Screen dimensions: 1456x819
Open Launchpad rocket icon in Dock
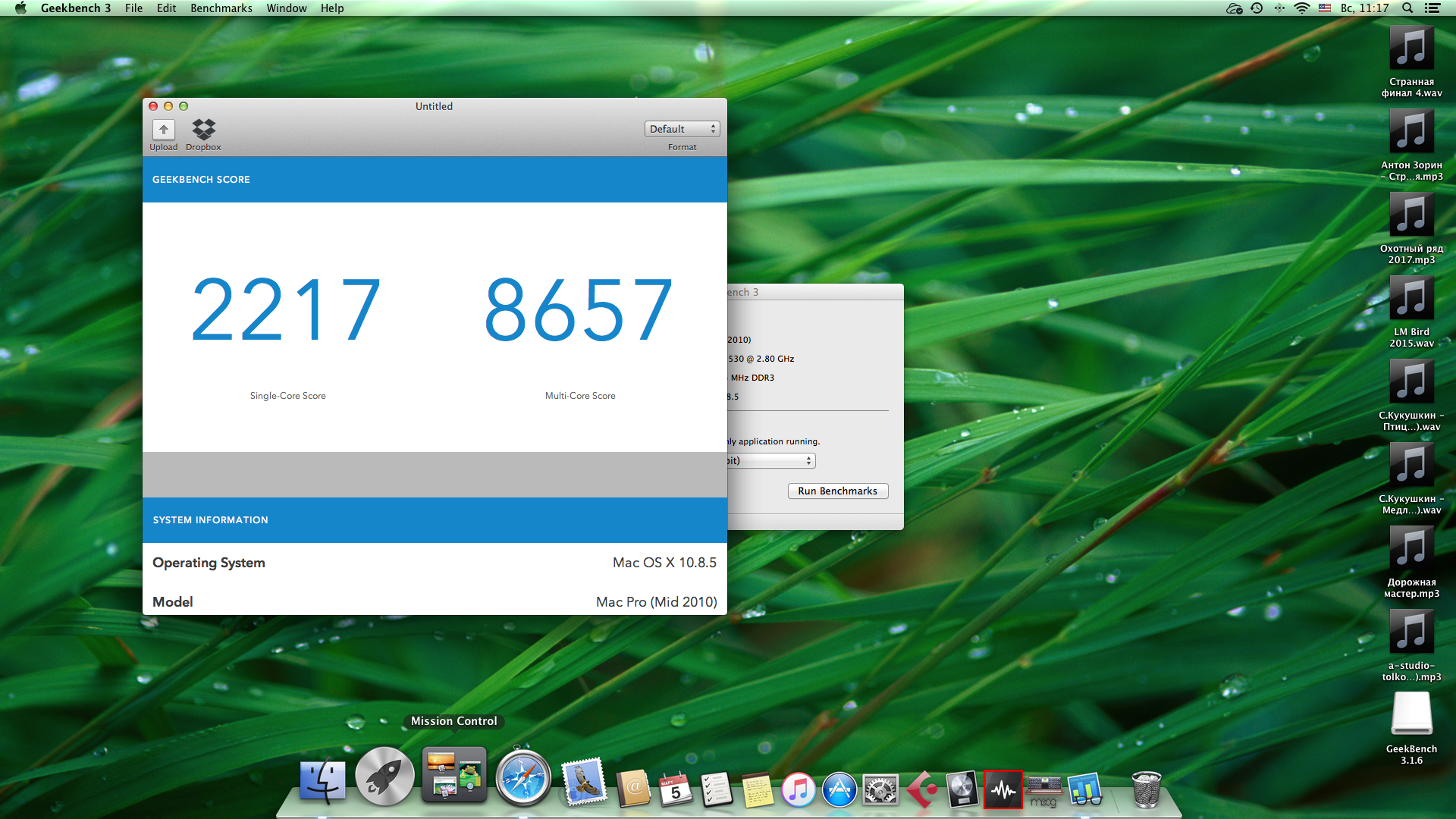384,777
